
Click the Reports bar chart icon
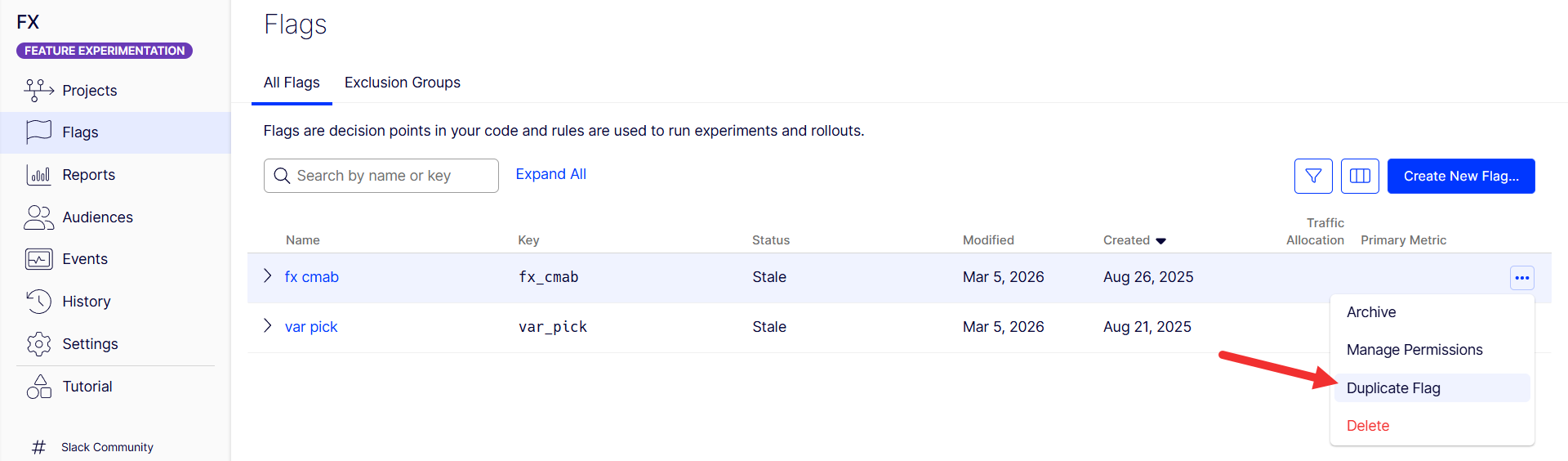click(38, 175)
